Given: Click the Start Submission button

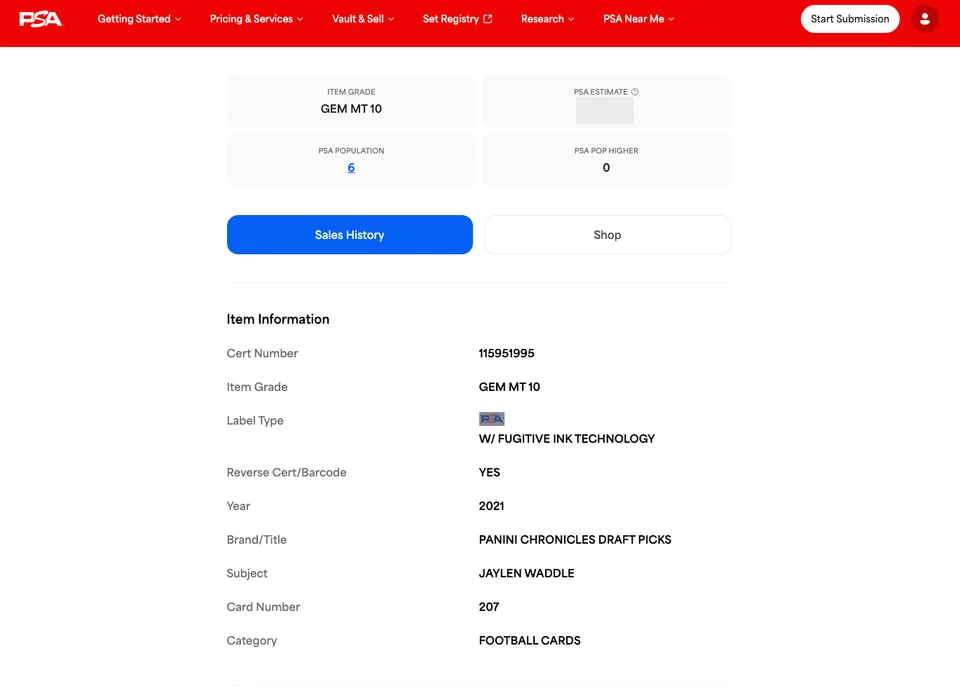Looking at the screenshot, I should (850, 19).
